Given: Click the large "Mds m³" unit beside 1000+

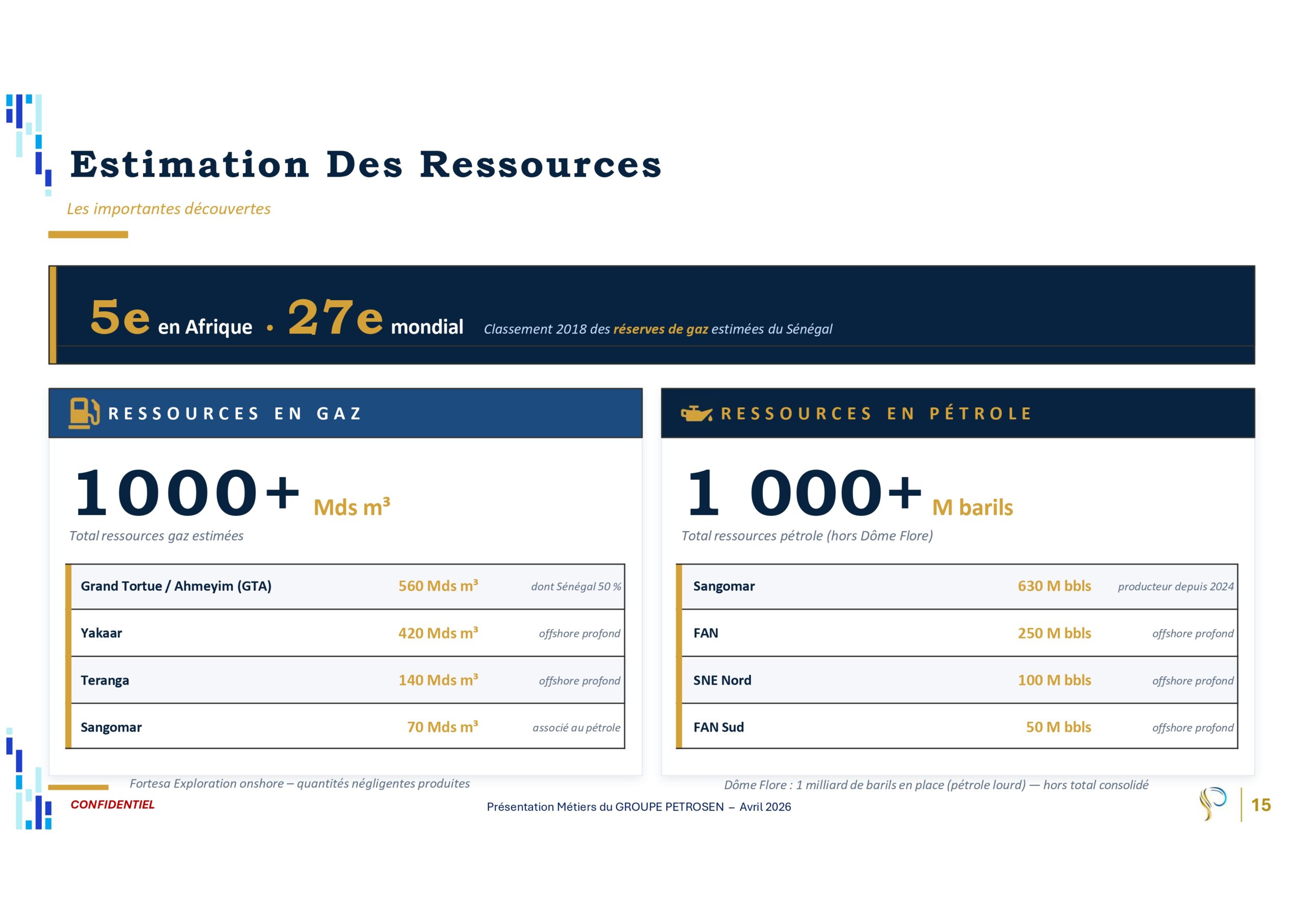Looking at the screenshot, I should (x=352, y=506).
